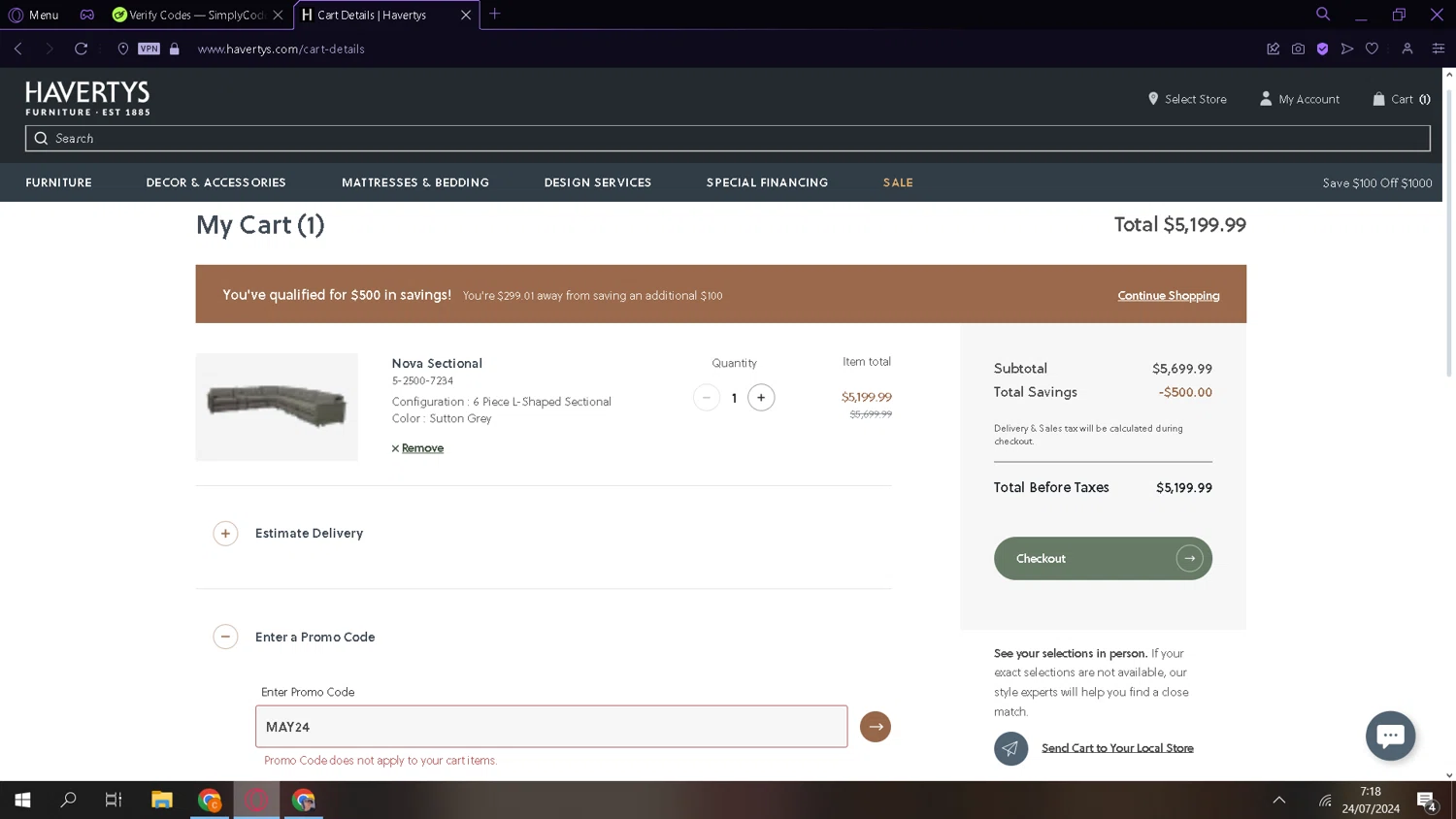The image size is (1456, 819).
Task: Open the DECOR & ACCESSORIES menu
Action: [x=215, y=182]
